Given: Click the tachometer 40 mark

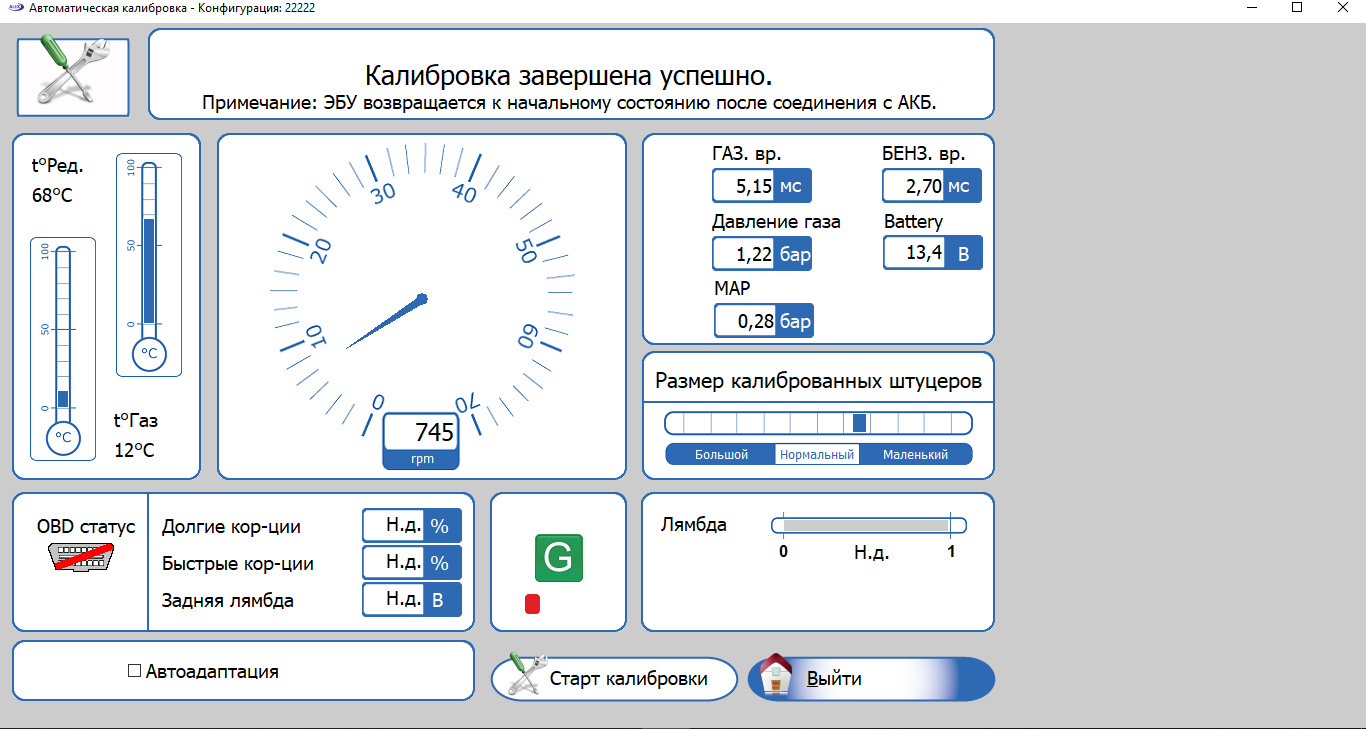Looking at the screenshot, I should (x=464, y=190).
